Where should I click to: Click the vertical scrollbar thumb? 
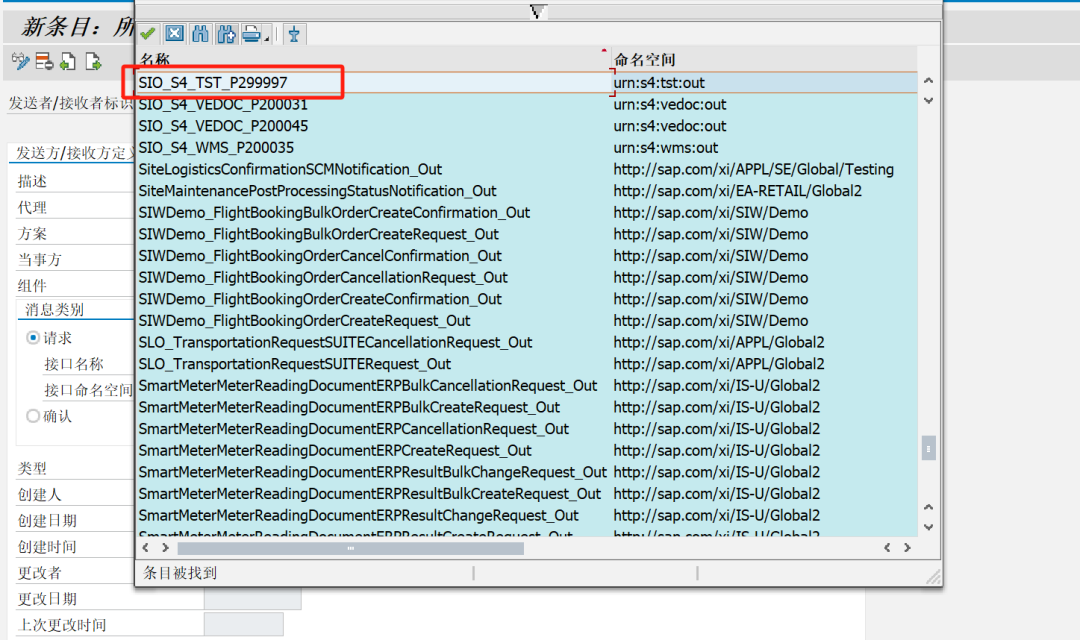tap(928, 448)
